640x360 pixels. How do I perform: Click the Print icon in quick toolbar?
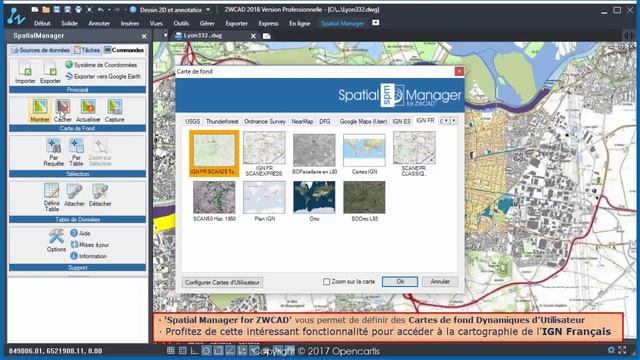tap(78, 9)
